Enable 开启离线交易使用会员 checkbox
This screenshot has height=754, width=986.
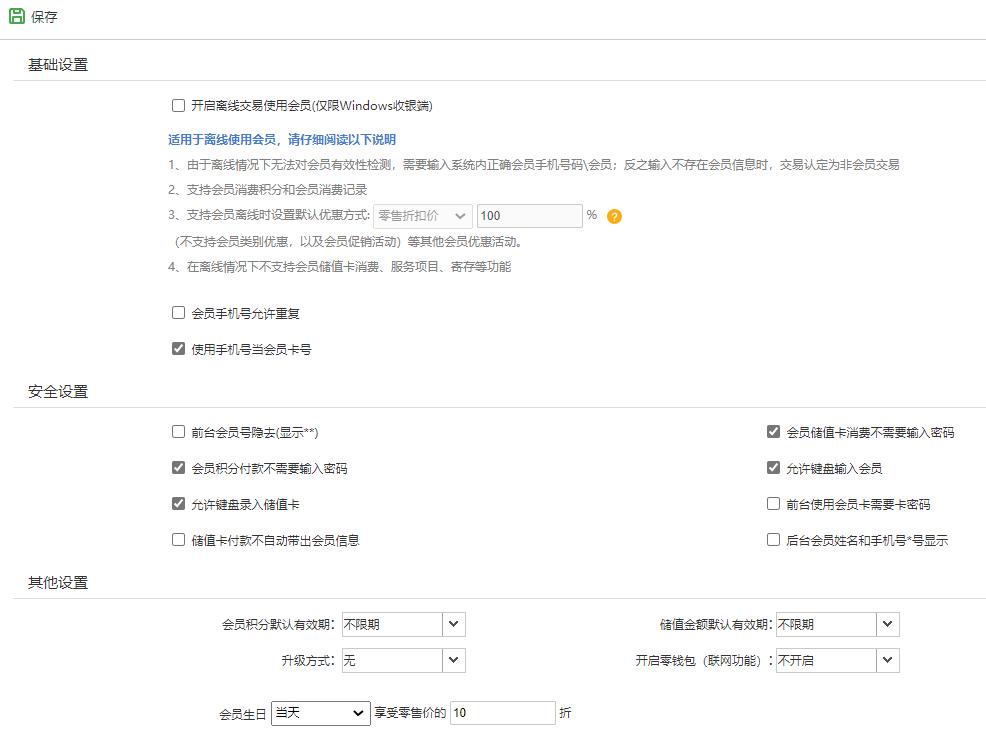178,105
